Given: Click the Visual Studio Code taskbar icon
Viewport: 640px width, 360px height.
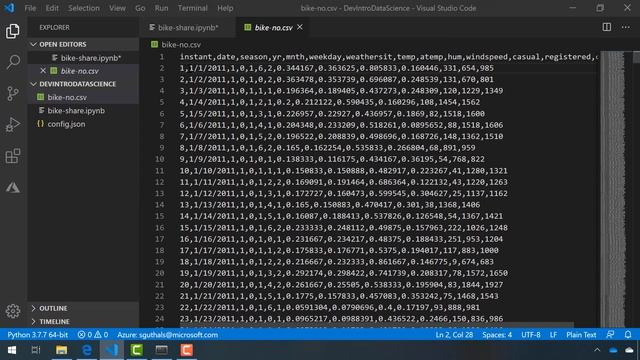Looking at the screenshot, I should click(x=112, y=350).
